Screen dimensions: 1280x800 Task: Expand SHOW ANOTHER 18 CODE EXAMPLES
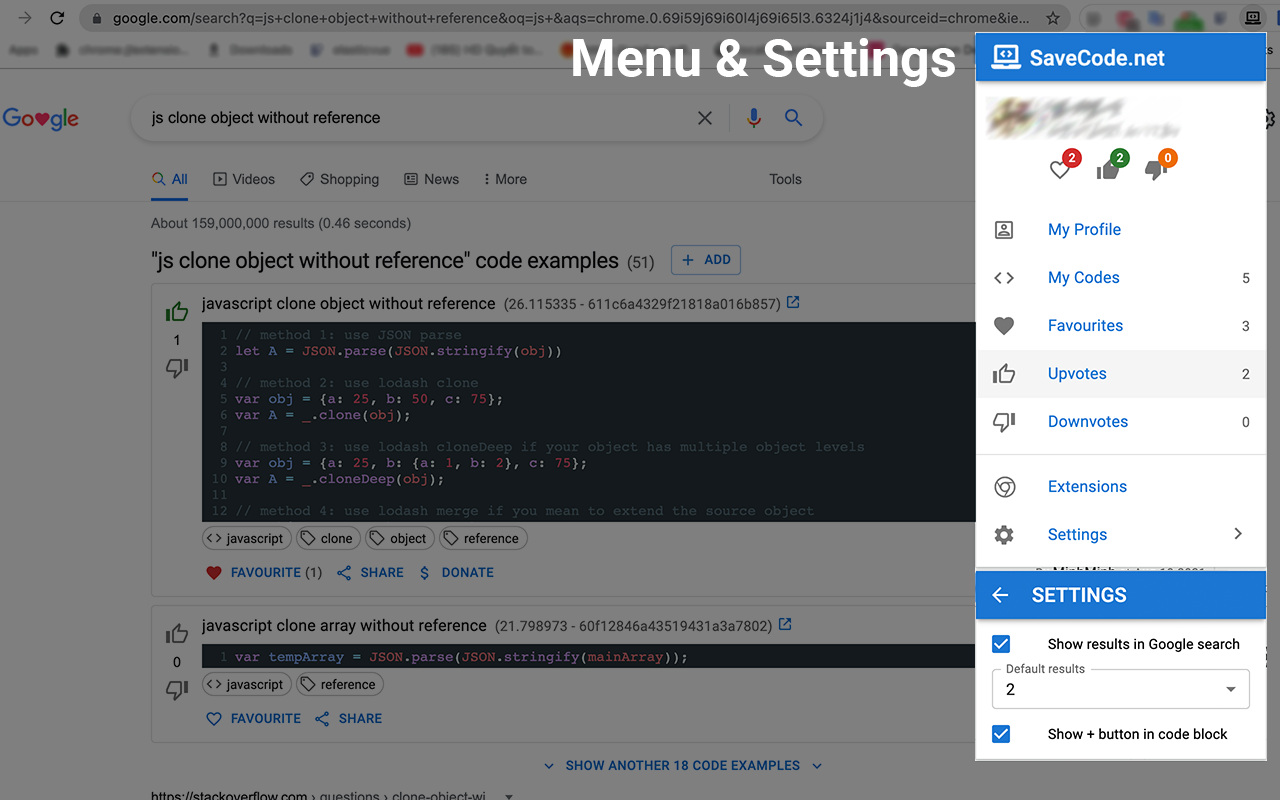(683, 766)
